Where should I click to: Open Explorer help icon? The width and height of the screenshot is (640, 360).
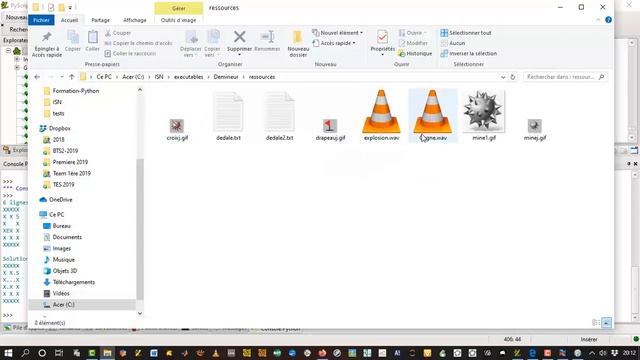[608, 20]
